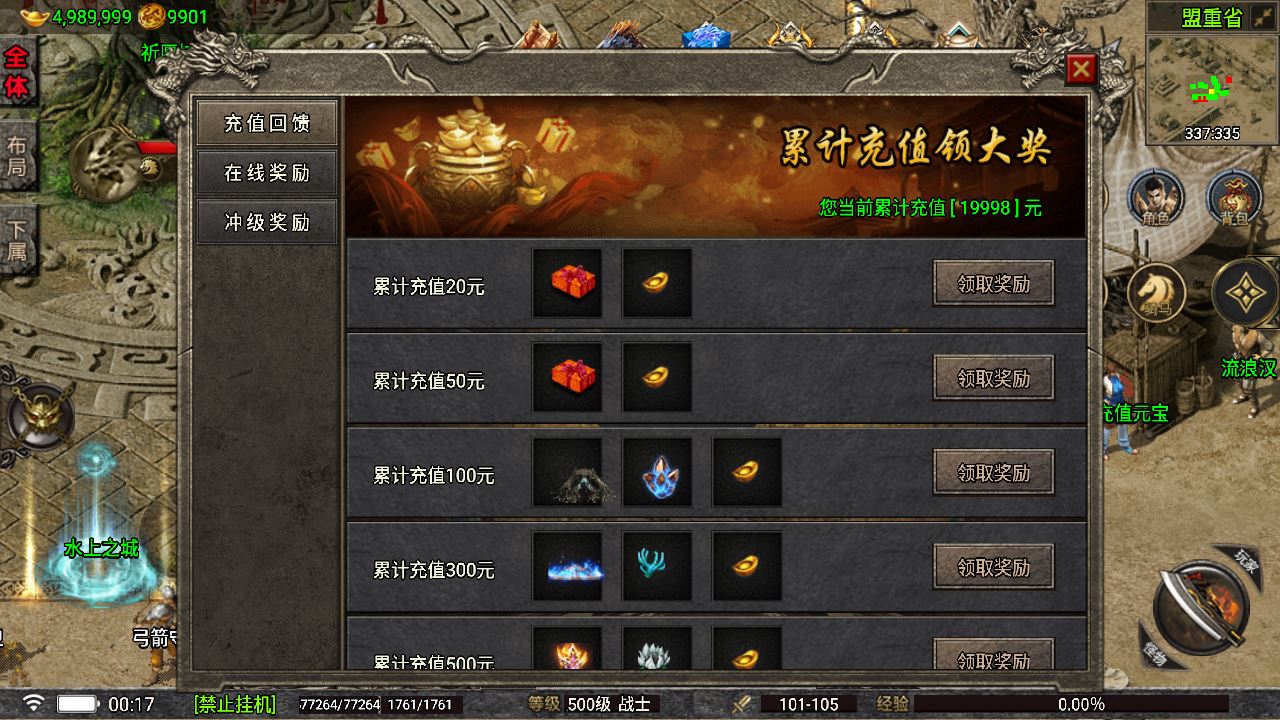The width and height of the screenshot is (1280, 720).
Task: Click the minimap thumbnail
Action: [1211, 90]
